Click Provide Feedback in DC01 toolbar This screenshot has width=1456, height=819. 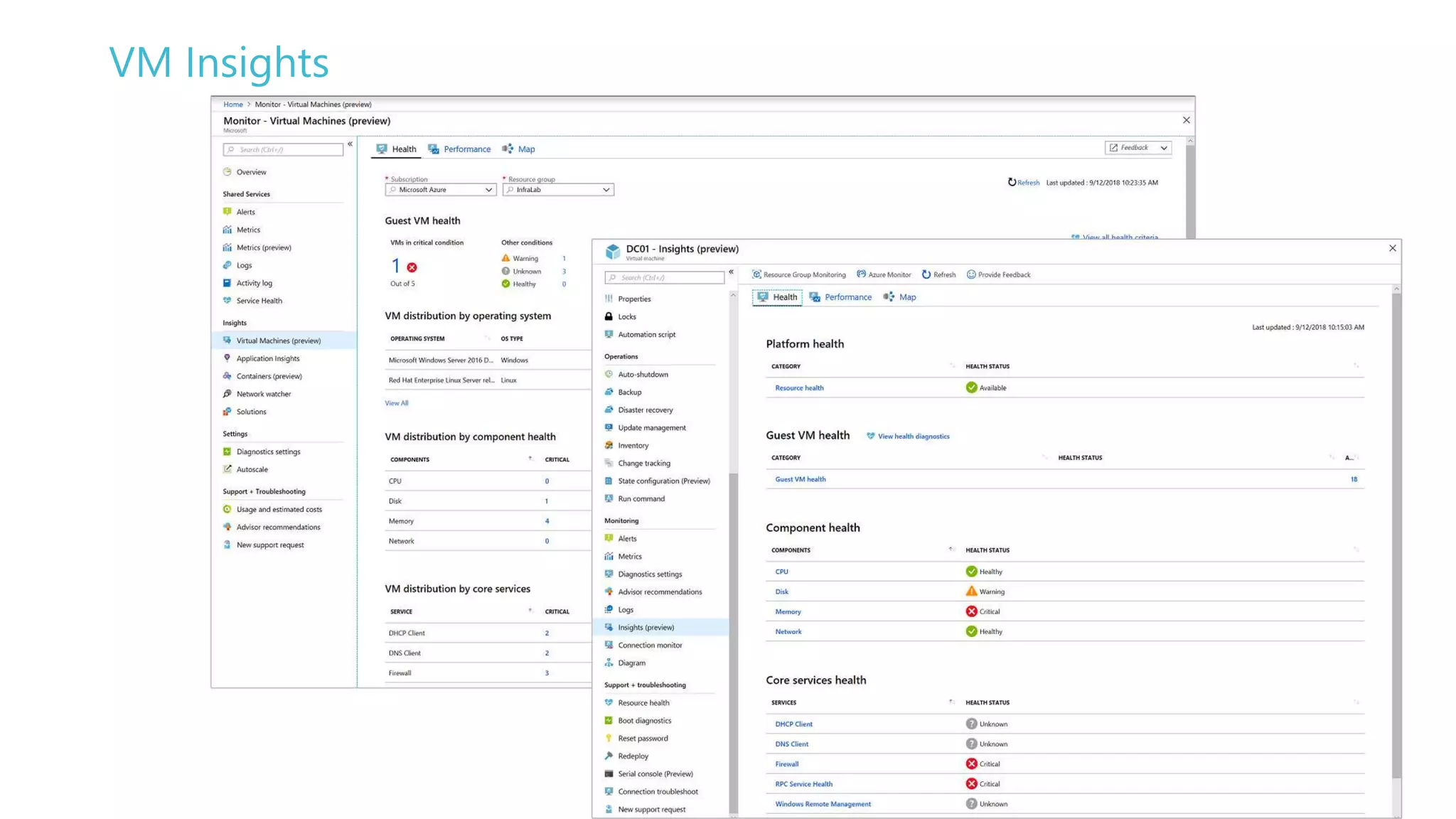click(x=998, y=275)
